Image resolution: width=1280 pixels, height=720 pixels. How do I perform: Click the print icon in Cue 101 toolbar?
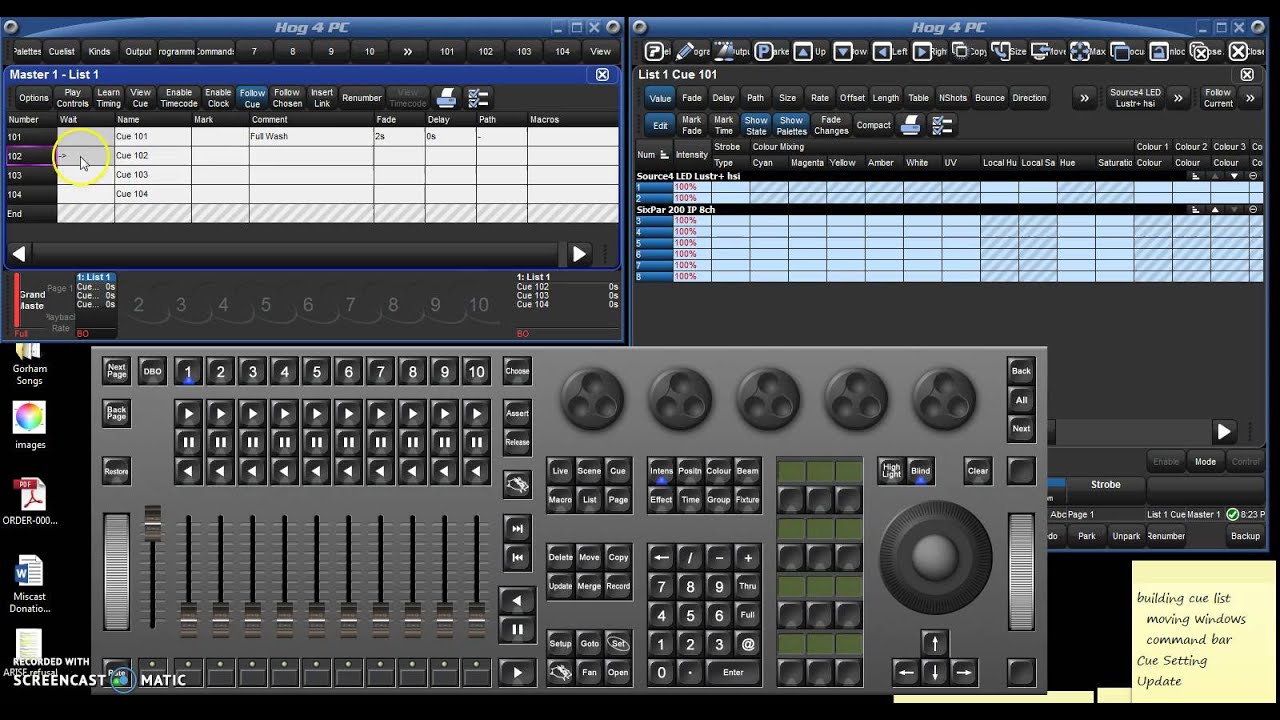[910, 125]
